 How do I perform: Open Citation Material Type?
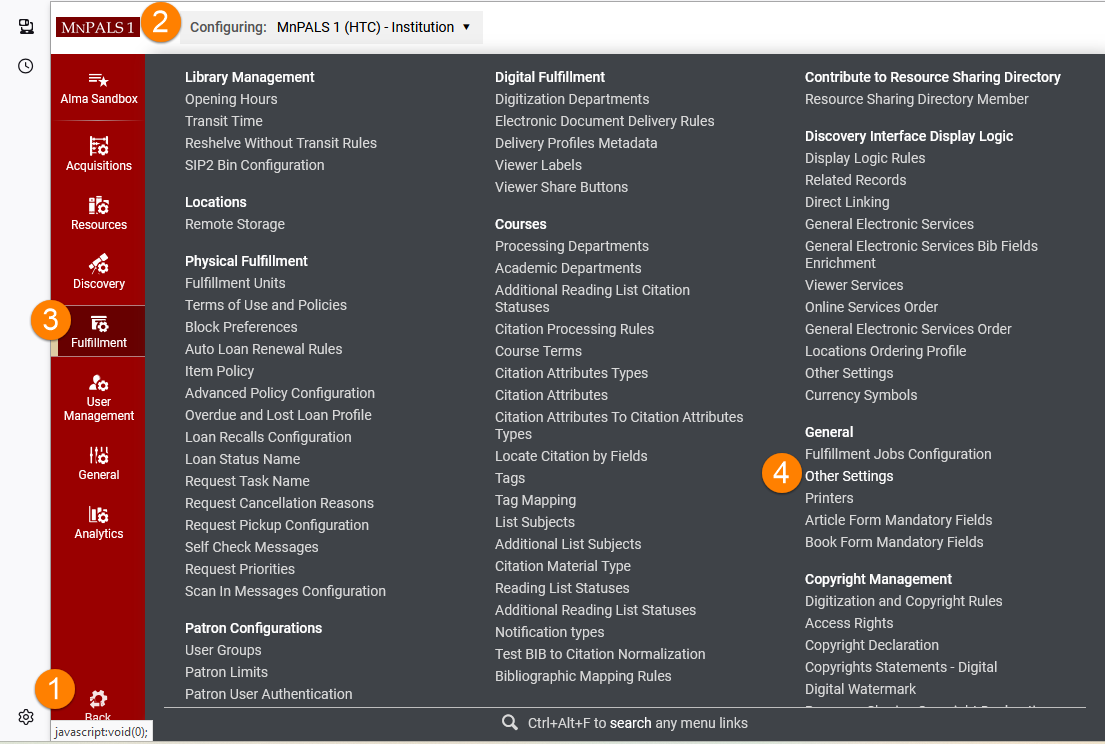562,566
